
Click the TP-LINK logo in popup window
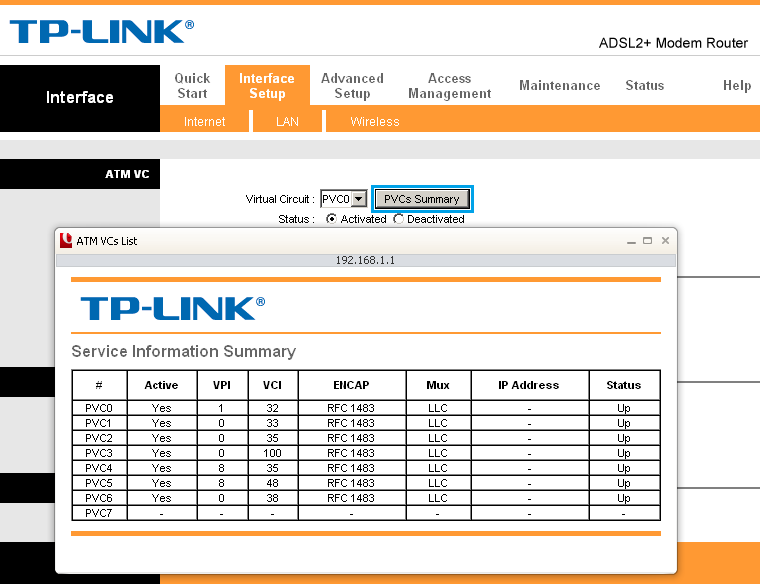click(x=173, y=309)
